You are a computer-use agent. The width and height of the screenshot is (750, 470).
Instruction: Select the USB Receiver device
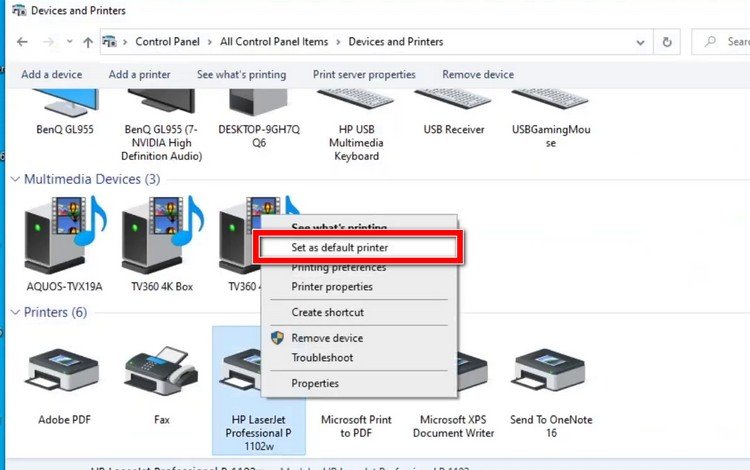(x=453, y=112)
